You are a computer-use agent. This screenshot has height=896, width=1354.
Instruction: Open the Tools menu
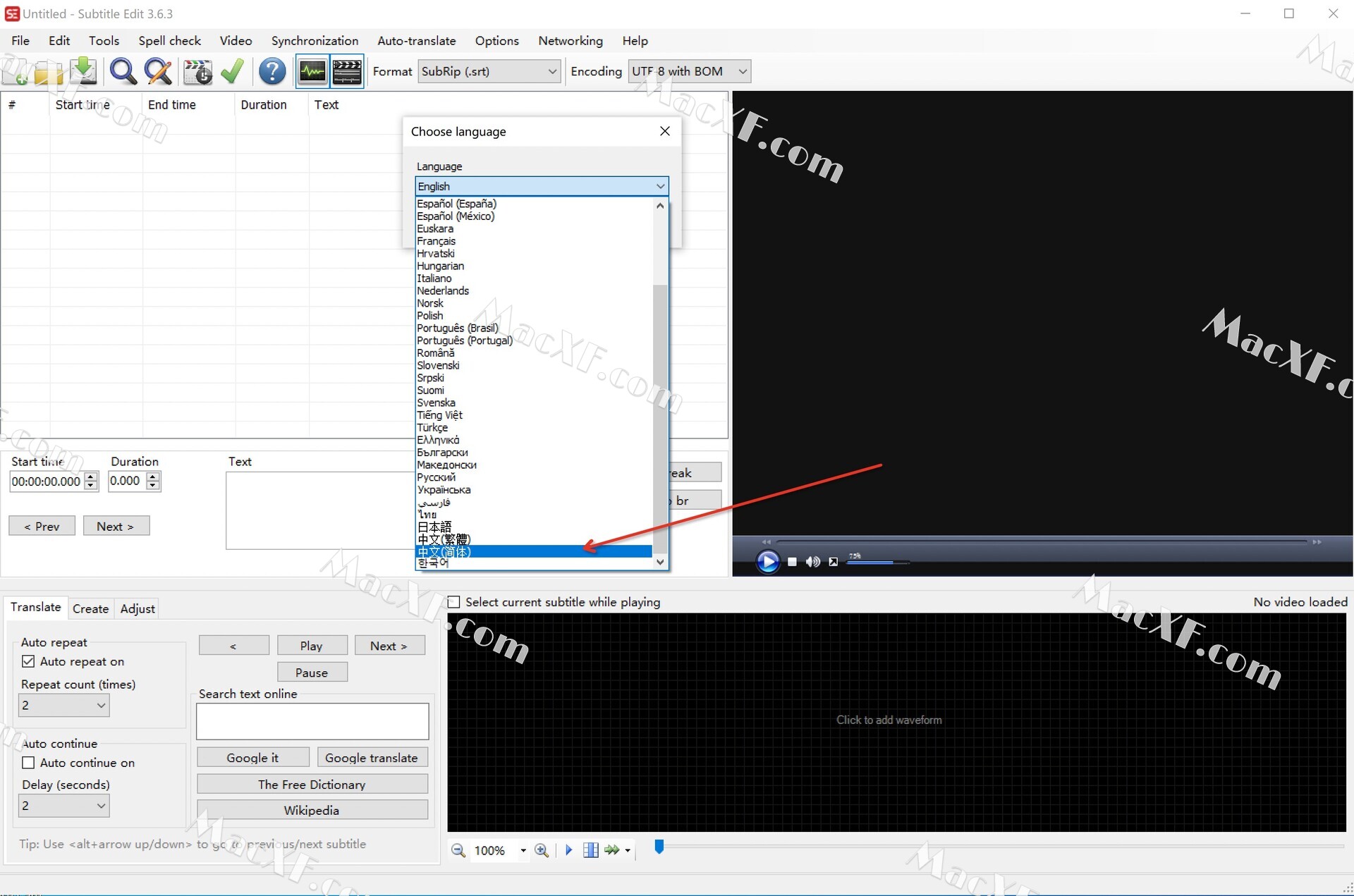[104, 41]
